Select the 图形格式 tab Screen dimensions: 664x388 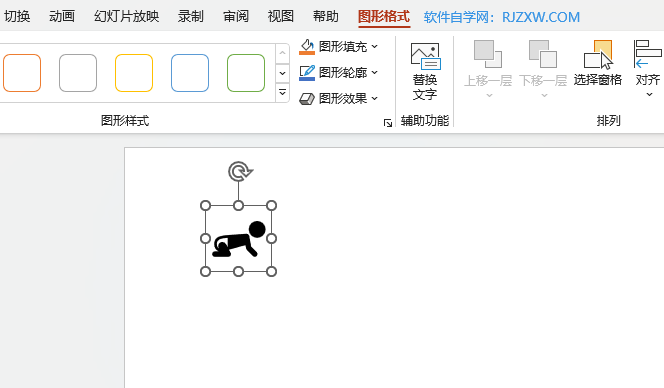(x=384, y=17)
